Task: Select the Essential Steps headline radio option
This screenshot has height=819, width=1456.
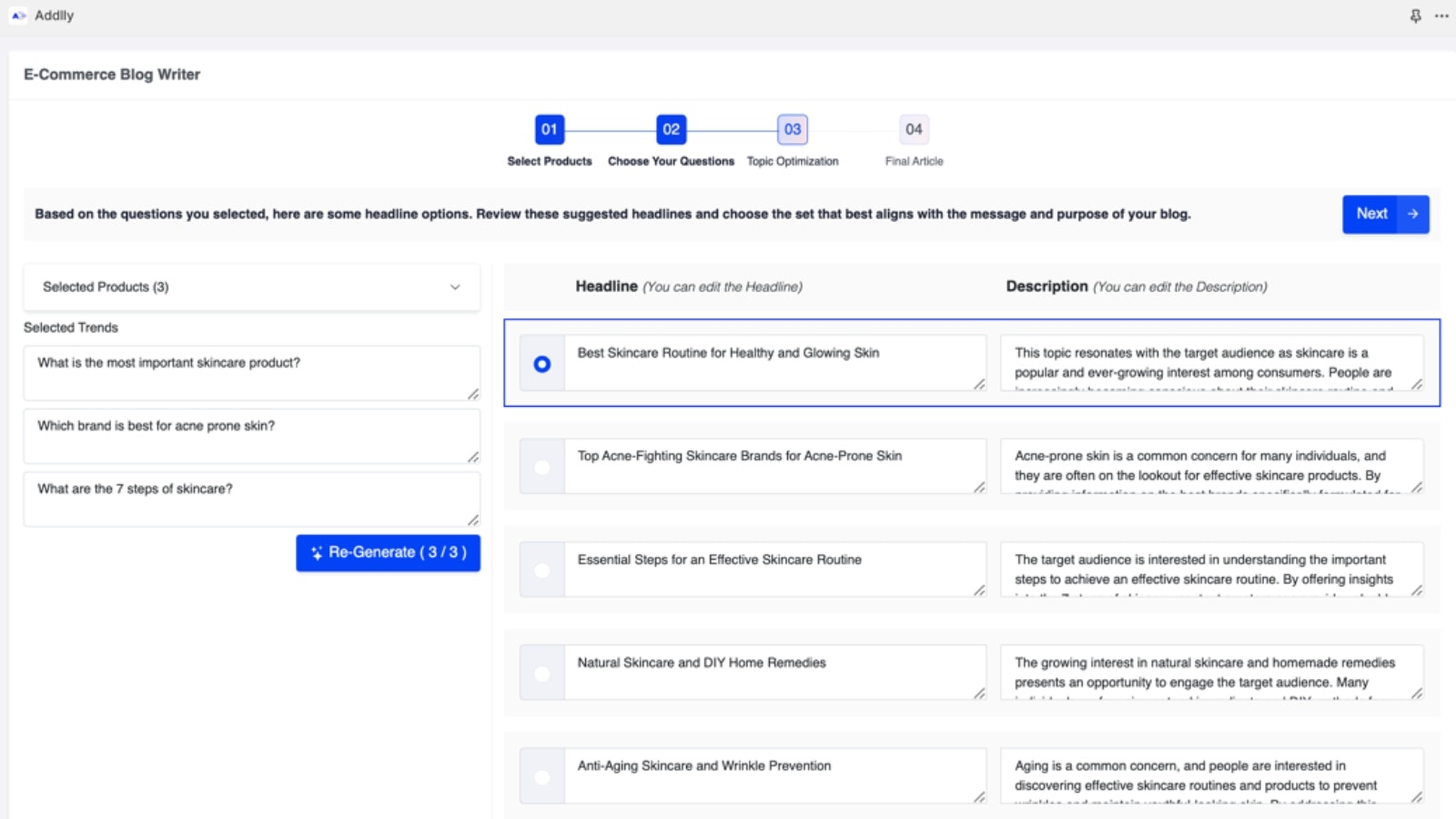Action: 542,571
